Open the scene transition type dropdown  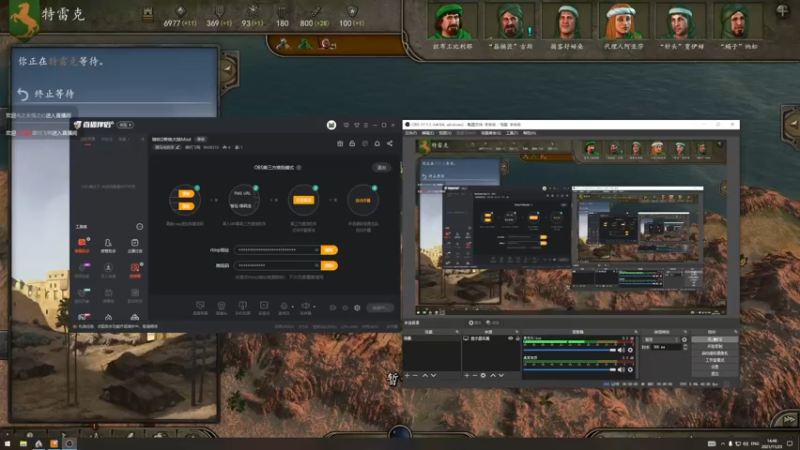(x=662, y=339)
